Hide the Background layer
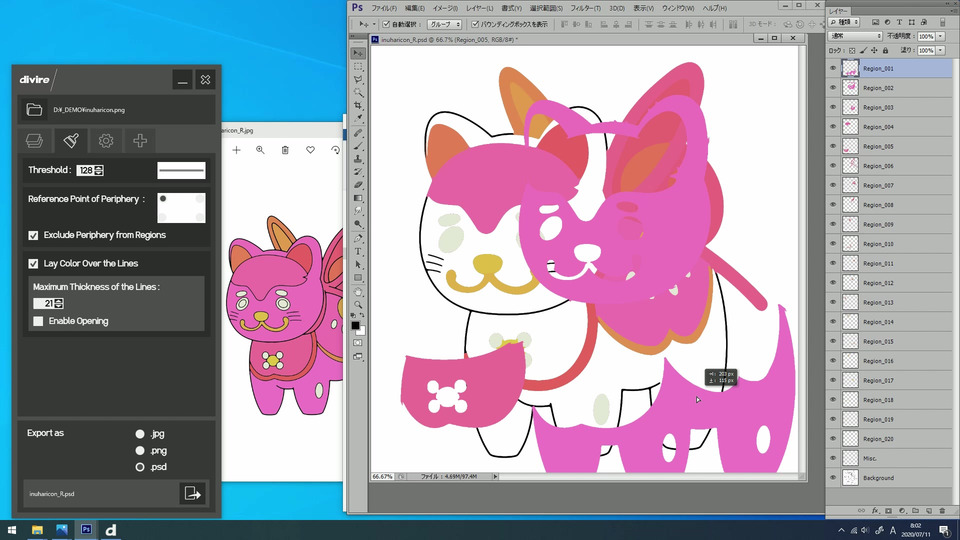The height and width of the screenshot is (540, 960). point(833,478)
